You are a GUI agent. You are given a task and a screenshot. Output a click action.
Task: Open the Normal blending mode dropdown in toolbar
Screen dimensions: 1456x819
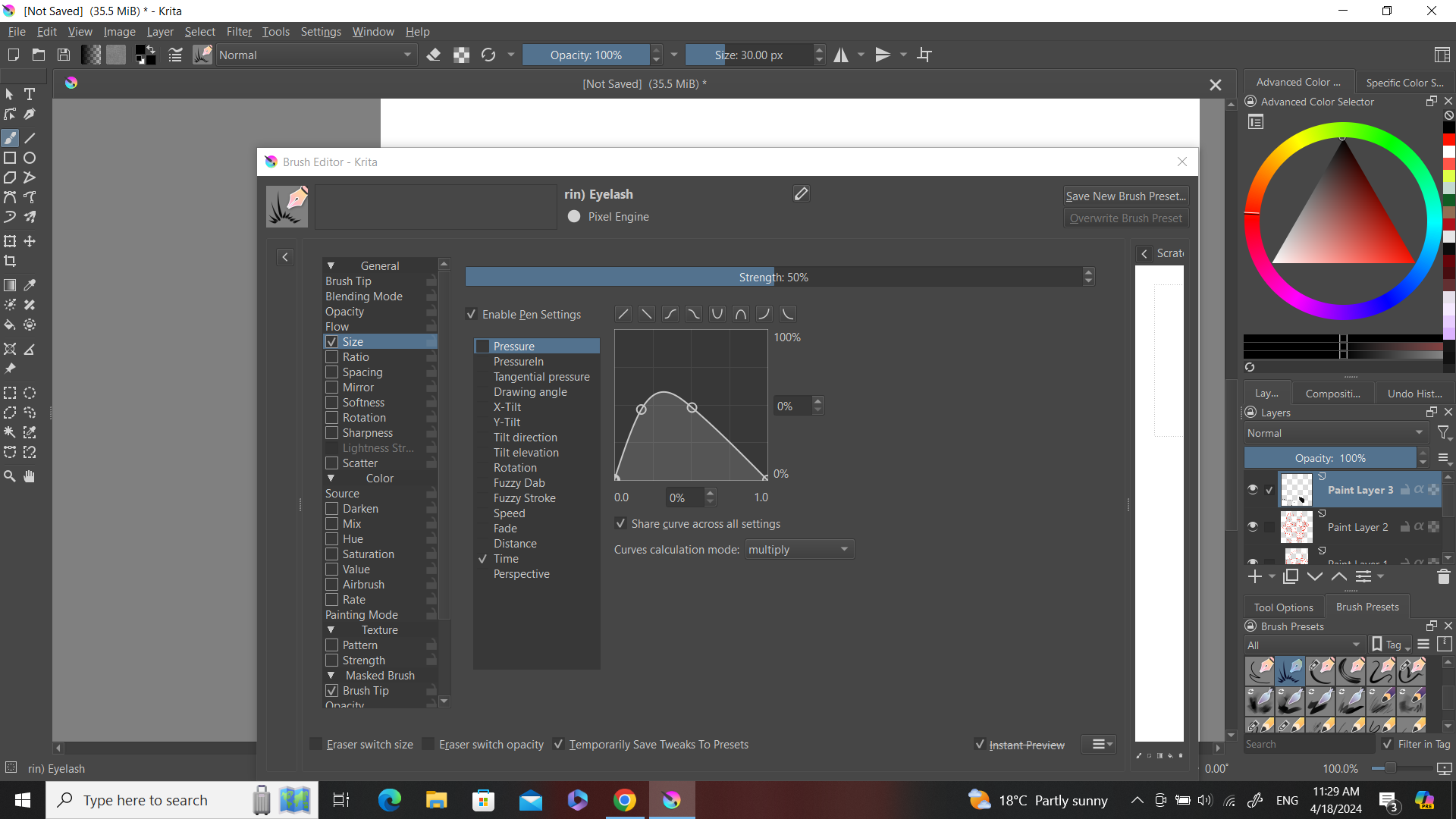click(315, 55)
